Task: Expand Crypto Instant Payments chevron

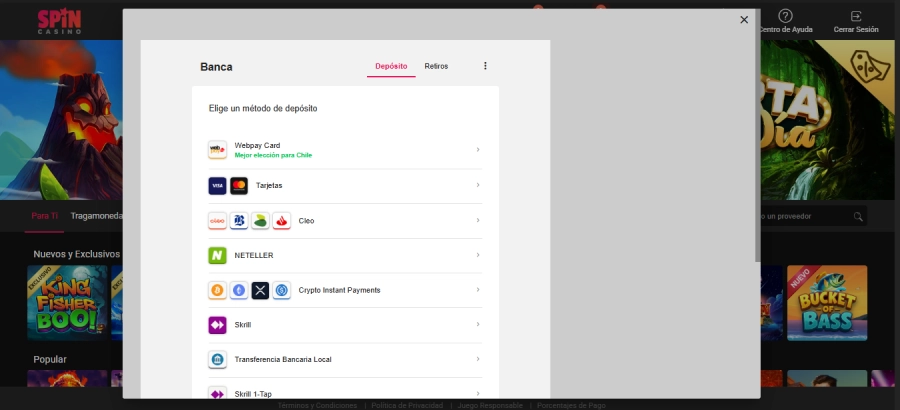Action: point(478,290)
